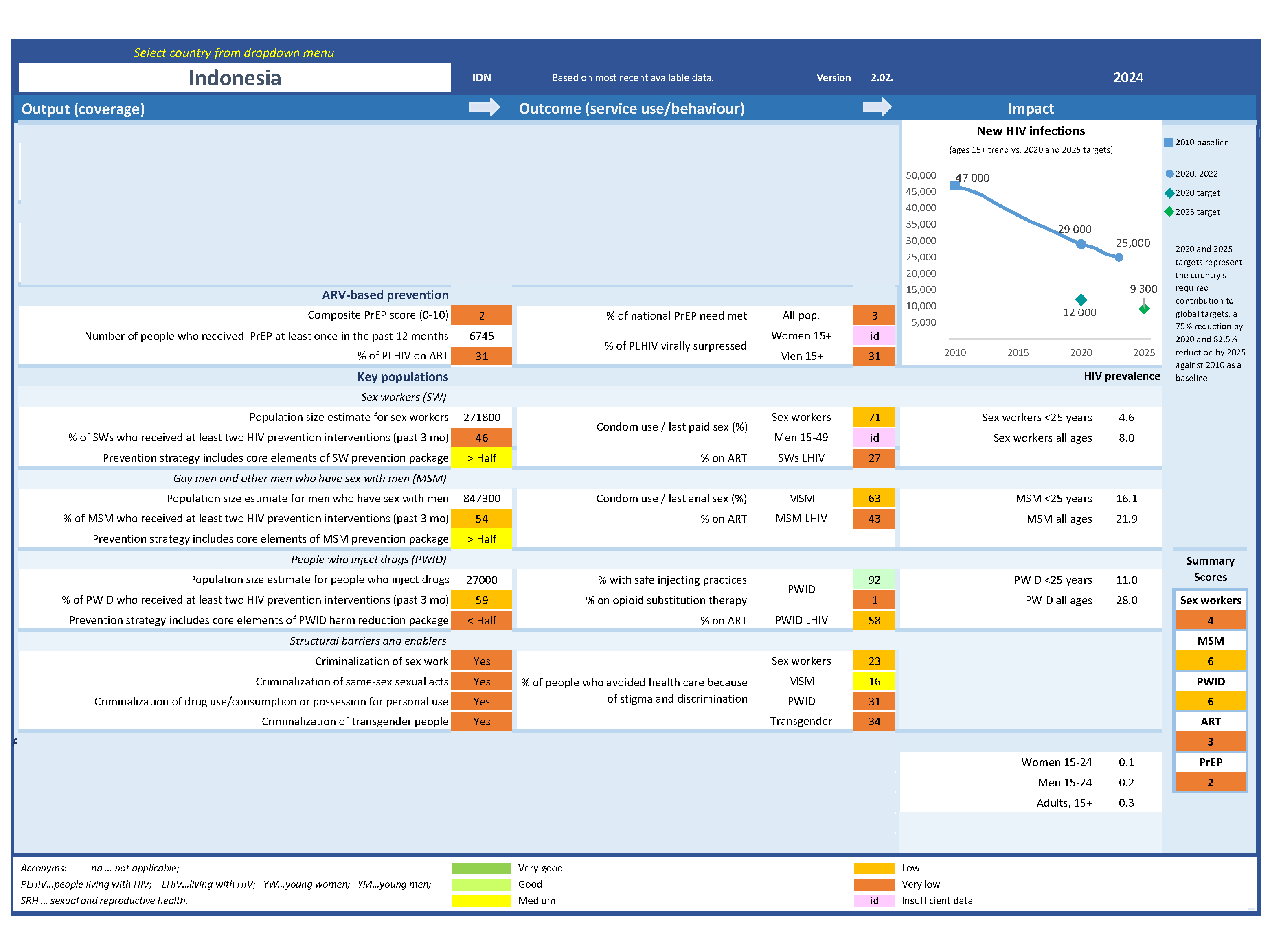Click the arrow icon after Output (coverage)
This screenshot has width=1270, height=952.
click(x=484, y=107)
